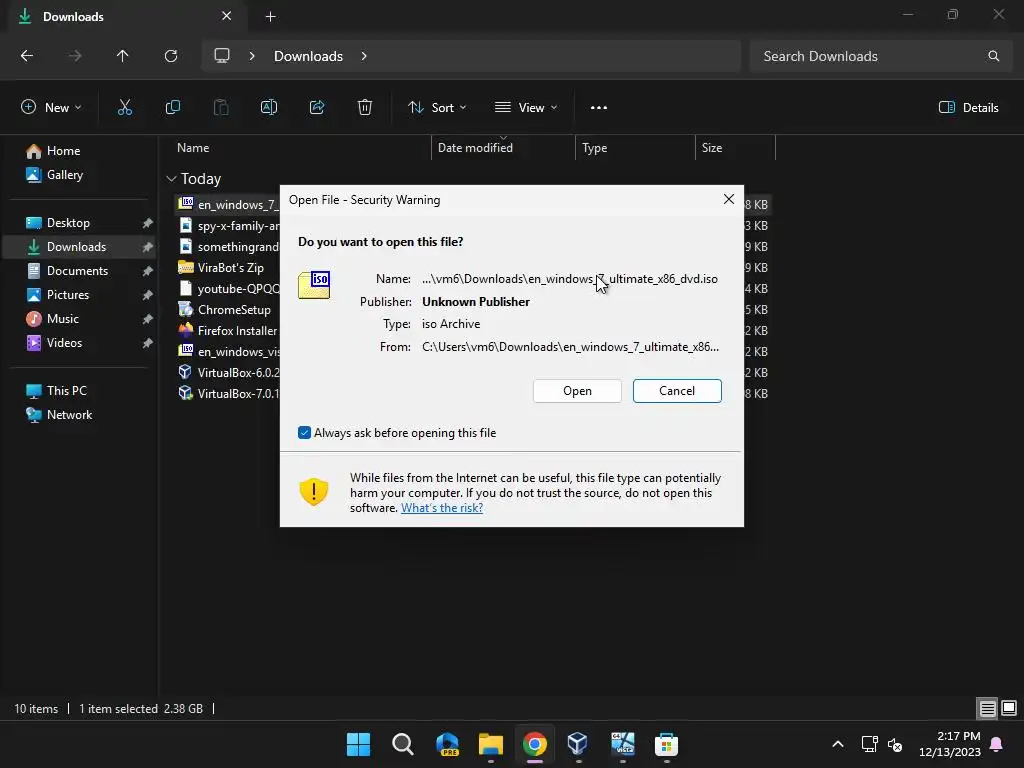Open the See more ellipsis menu
Viewport: 1024px width, 768px height.
pos(599,108)
